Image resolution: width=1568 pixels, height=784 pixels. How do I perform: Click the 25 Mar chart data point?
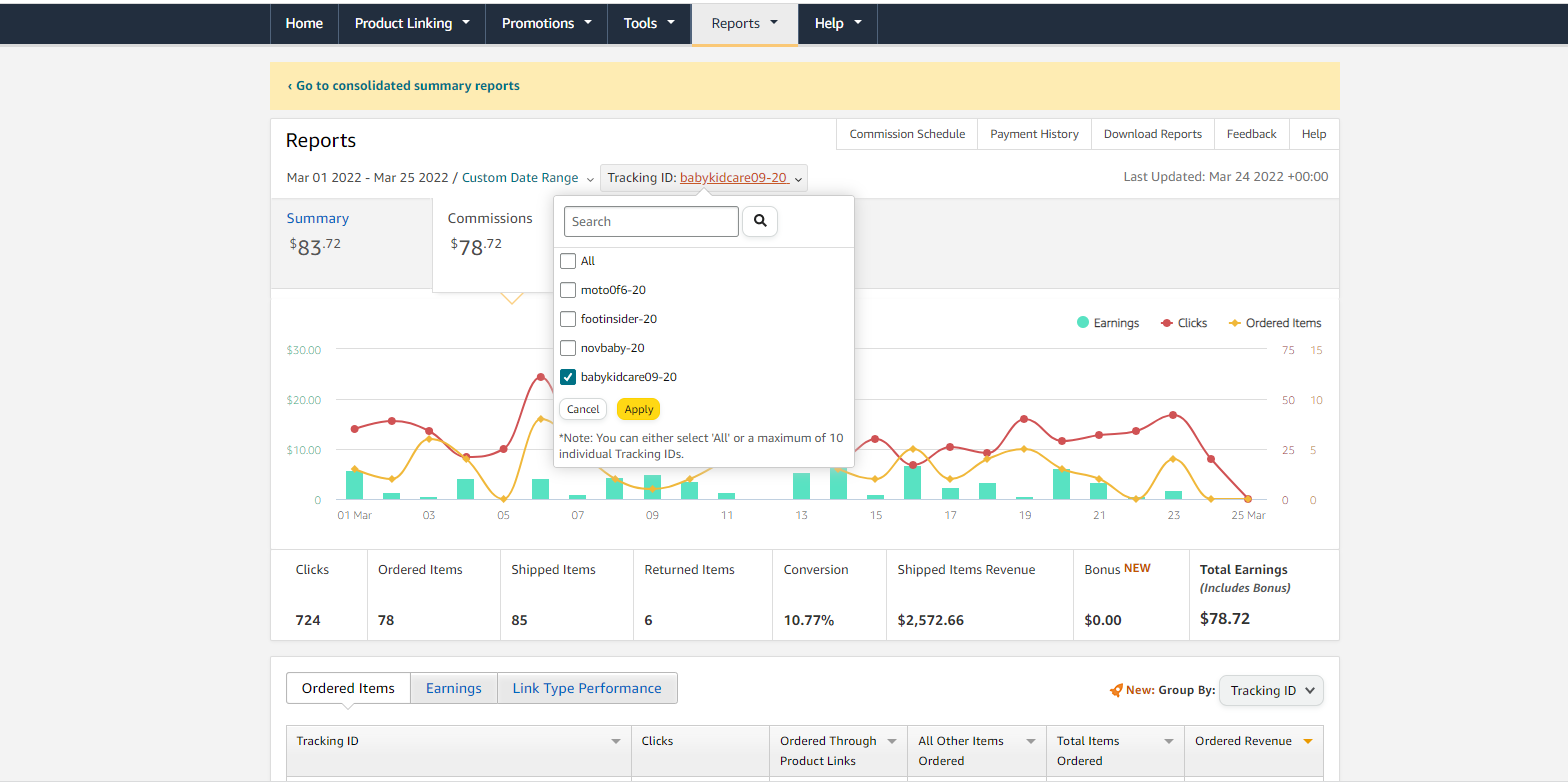coord(1248,499)
